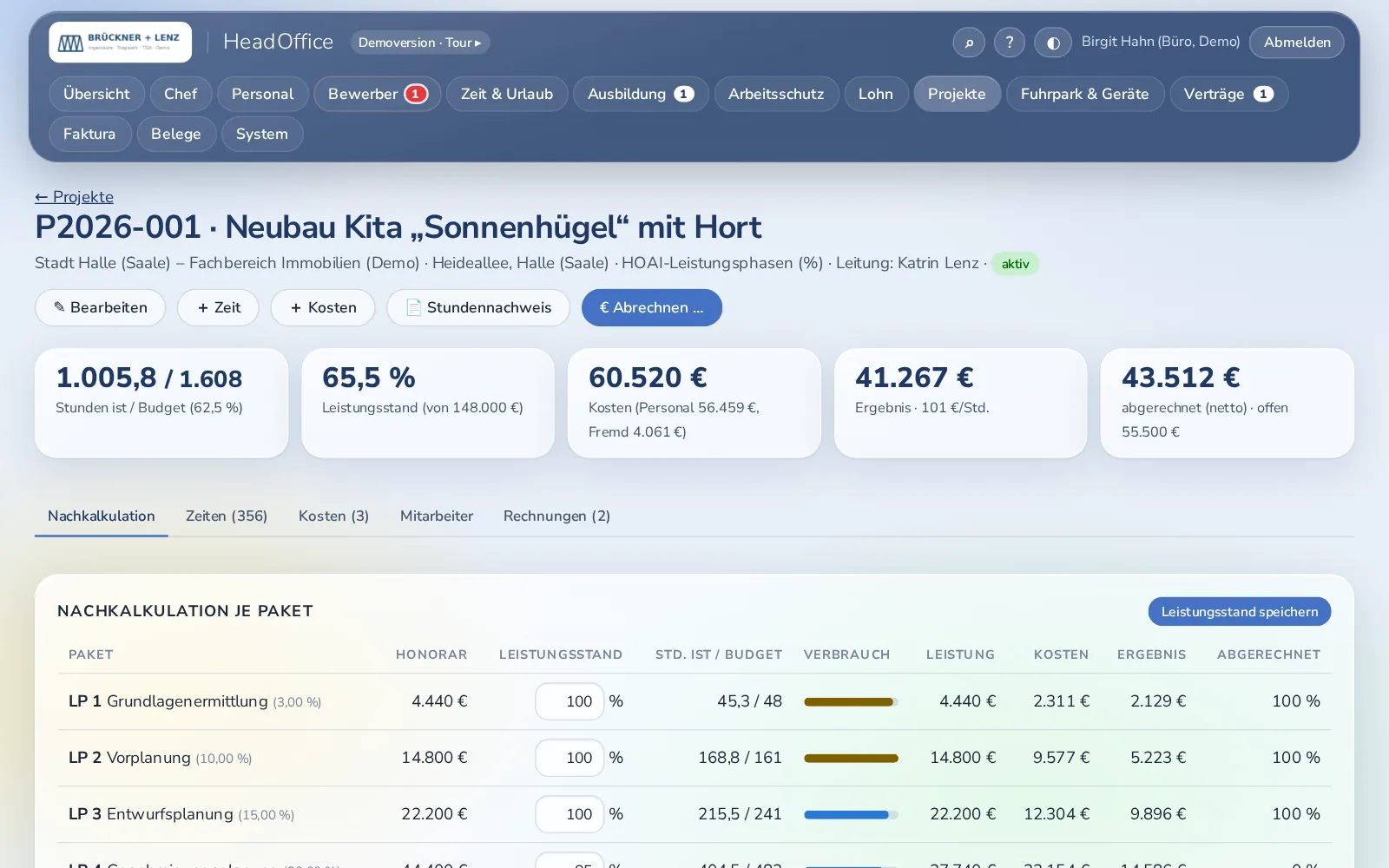This screenshot has height=868, width=1389.
Task: Open the Rechnungen (2) tab
Action: [x=556, y=516]
